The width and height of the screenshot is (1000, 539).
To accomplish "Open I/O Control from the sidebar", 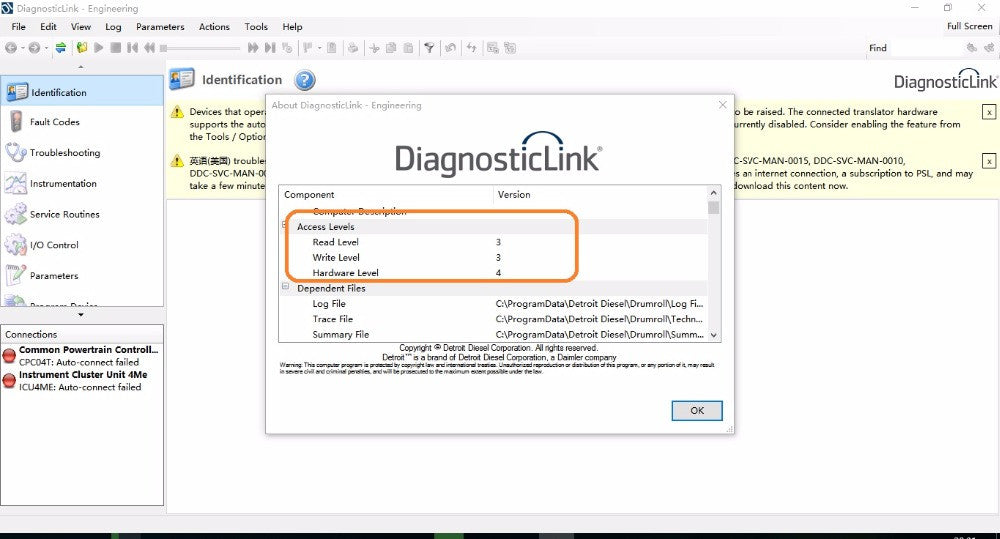I will pos(82,244).
